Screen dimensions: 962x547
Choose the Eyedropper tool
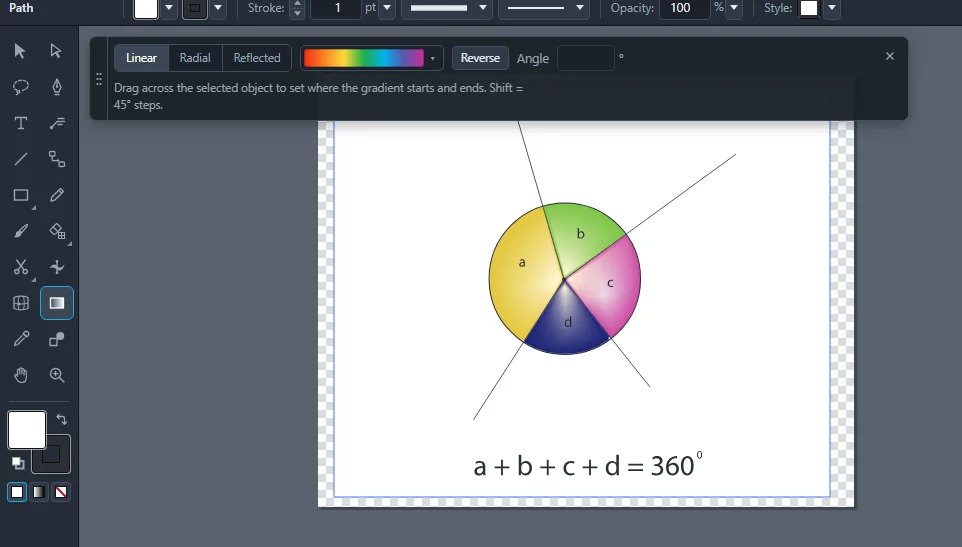coord(21,339)
